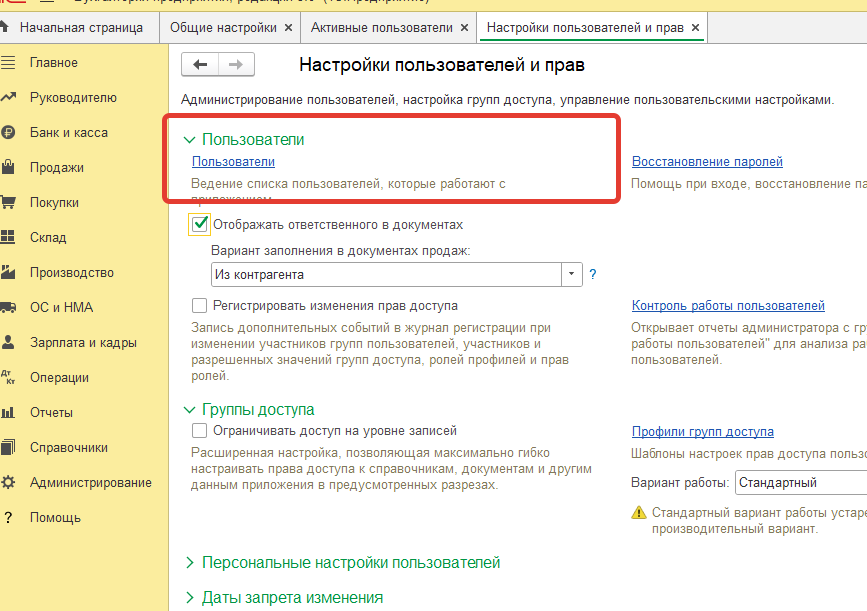The width and height of the screenshot is (867, 611).
Task: Click the home icon of Начальная страница
Action: pos(4,27)
